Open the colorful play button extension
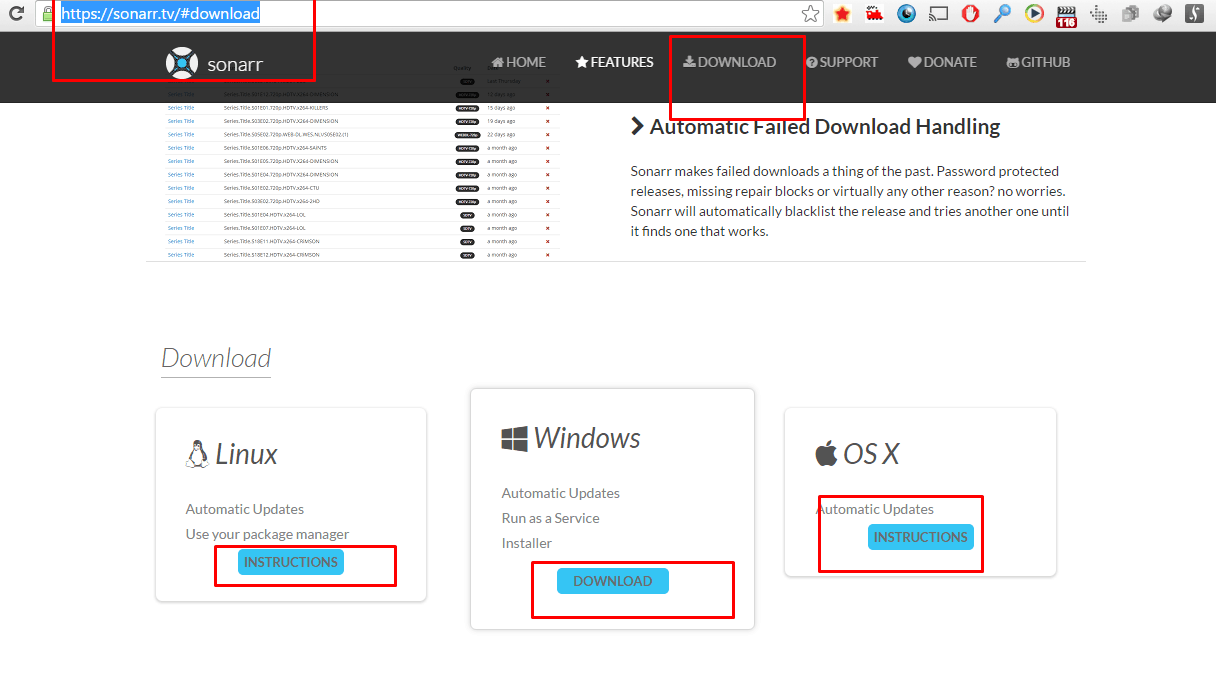Viewport: 1216px width, 692px height. (1034, 14)
